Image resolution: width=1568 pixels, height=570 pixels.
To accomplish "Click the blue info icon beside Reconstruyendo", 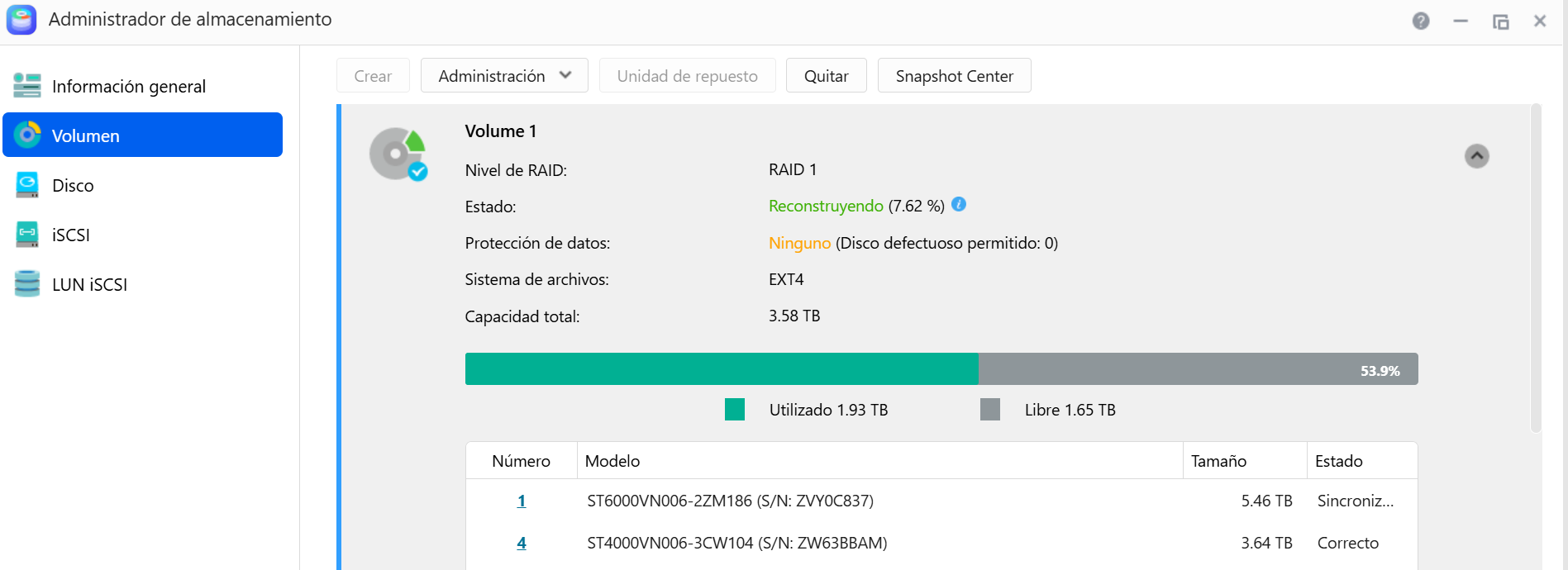I will (x=959, y=204).
